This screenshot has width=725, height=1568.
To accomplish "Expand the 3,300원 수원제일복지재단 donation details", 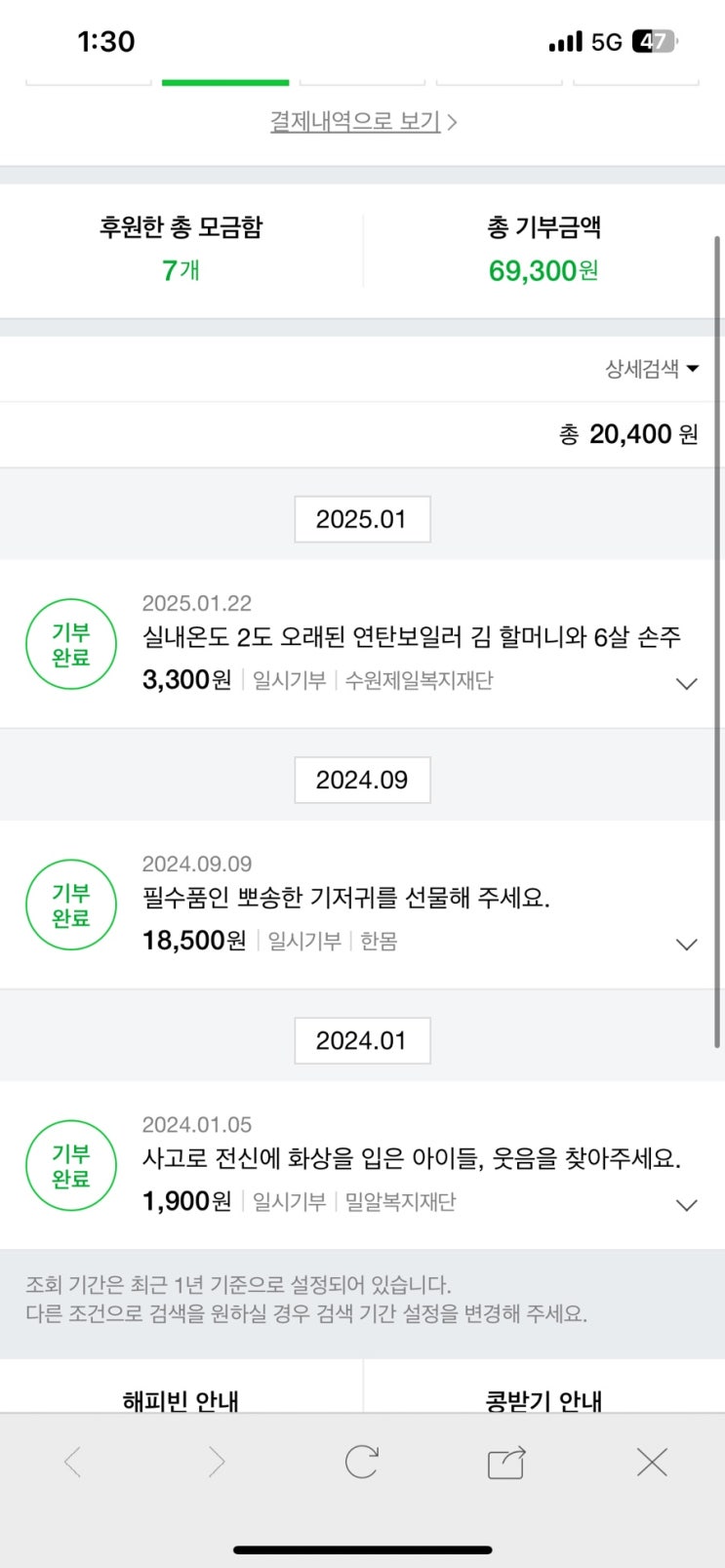I will coord(687,684).
